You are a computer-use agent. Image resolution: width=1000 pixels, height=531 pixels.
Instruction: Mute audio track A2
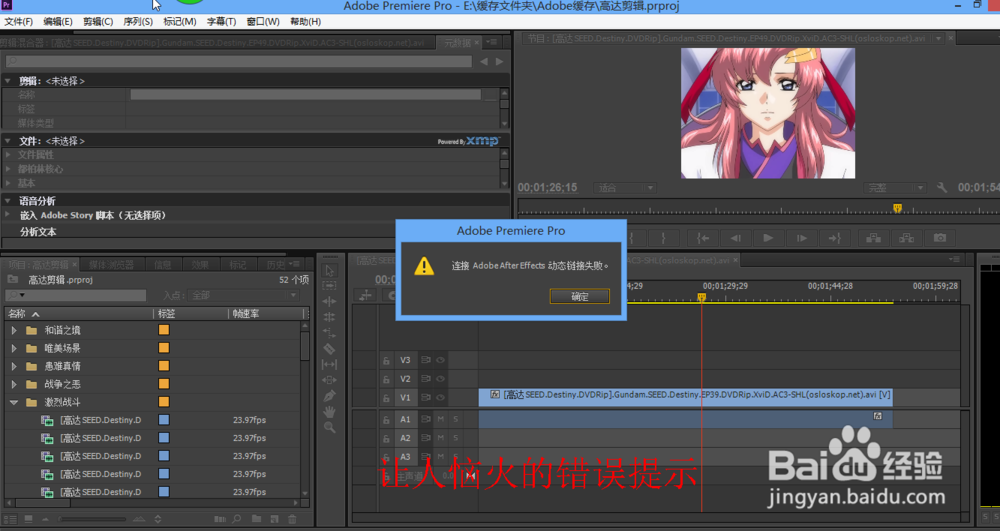[x=440, y=437]
